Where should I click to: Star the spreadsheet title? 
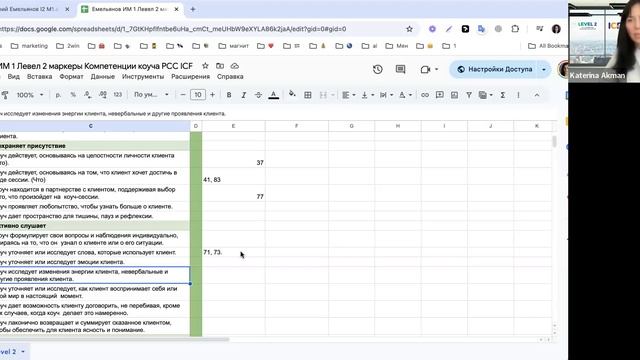click(x=205, y=66)
